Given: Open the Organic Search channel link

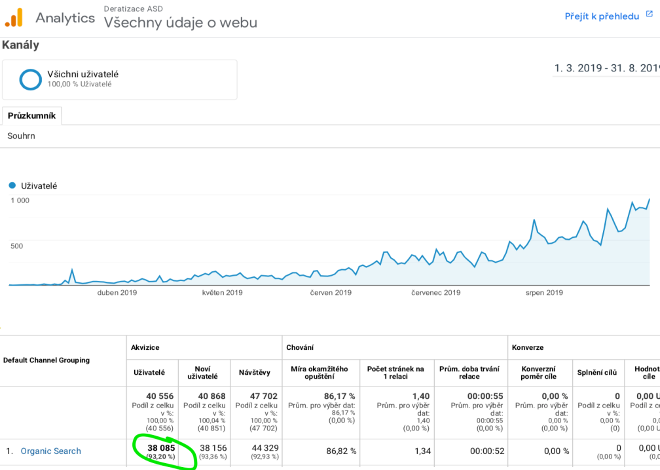Looking at the screenshot, I should (x=51, y=451).
